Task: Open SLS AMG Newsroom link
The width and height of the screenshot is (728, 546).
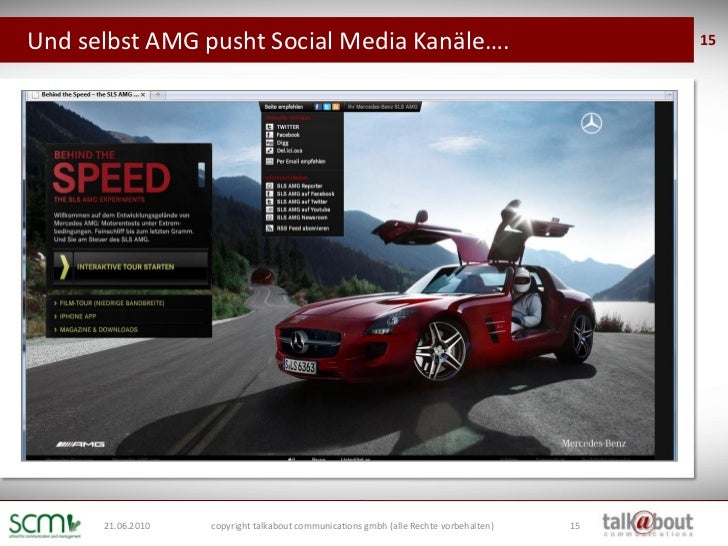Action: pyautogui.click(x=302, y=217)
